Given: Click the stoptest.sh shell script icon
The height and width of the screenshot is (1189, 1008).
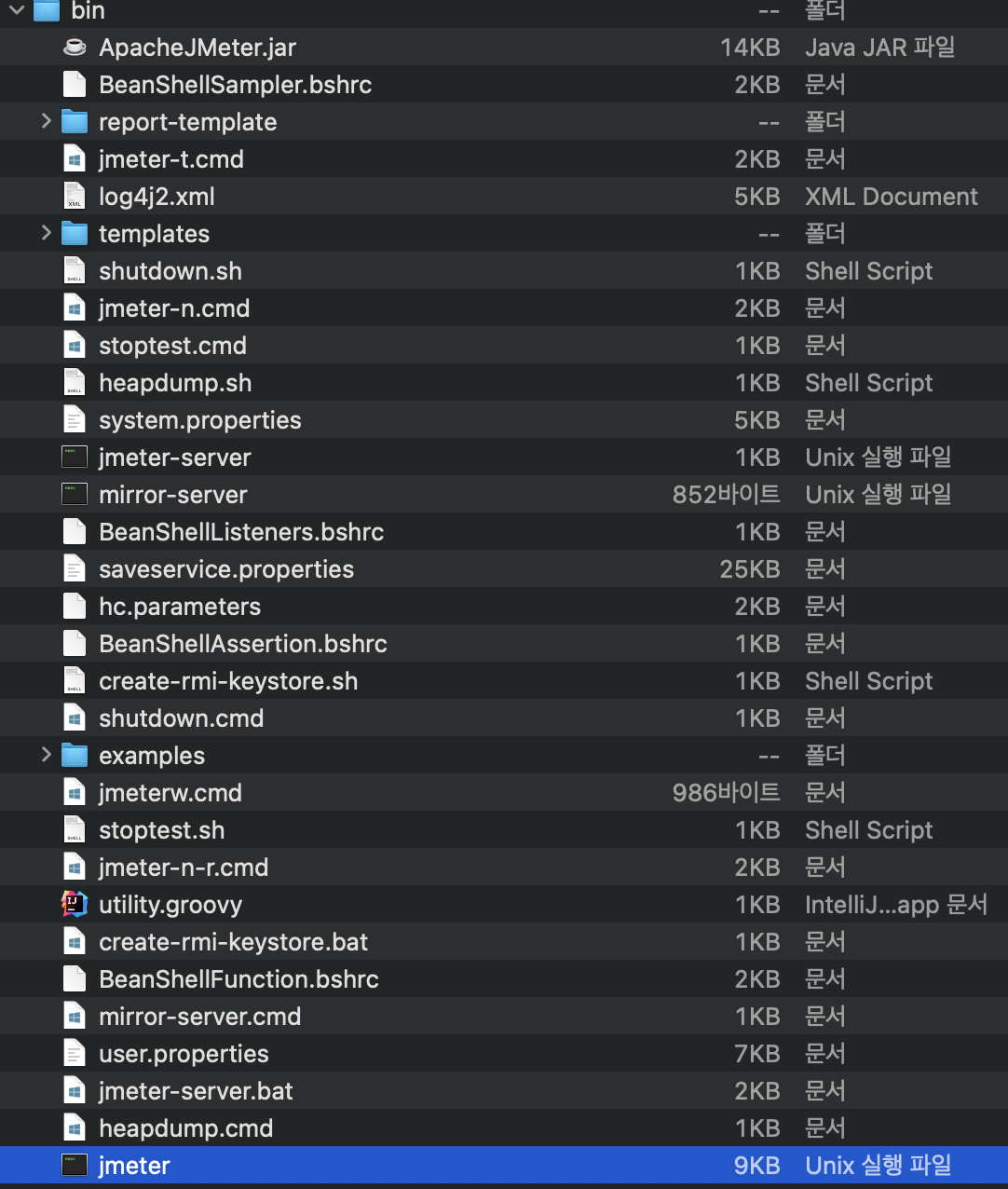Looking at the screenshot, I should [75, 830].
